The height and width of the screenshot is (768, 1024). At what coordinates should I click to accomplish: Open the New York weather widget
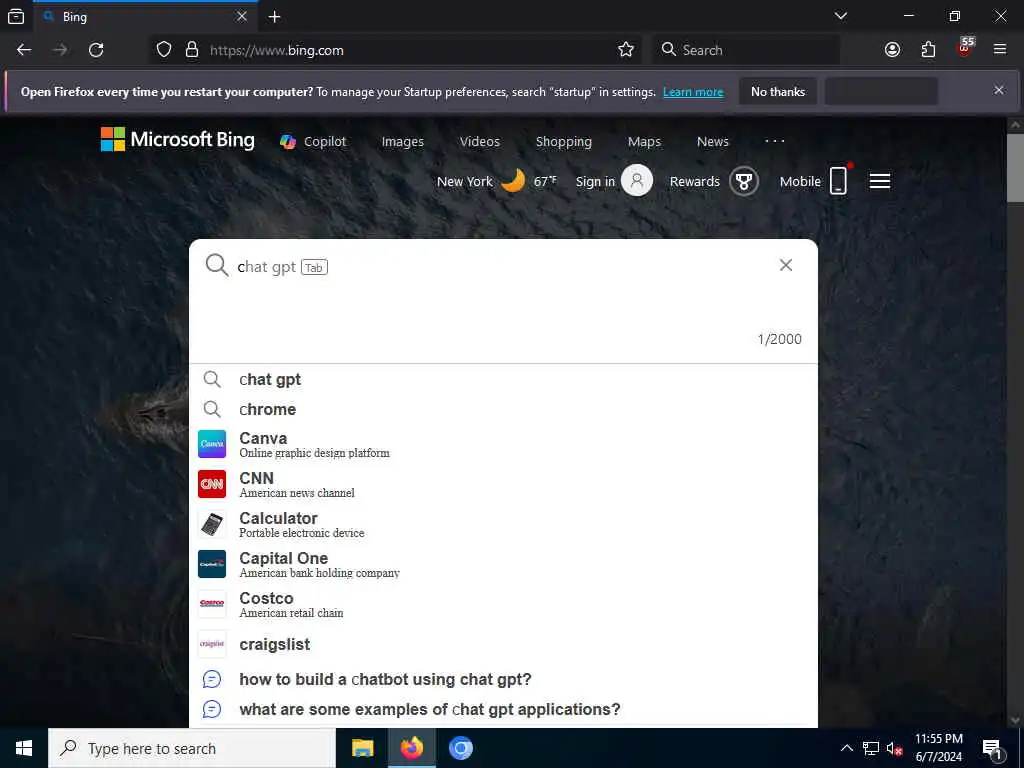(x=496, y=181)
